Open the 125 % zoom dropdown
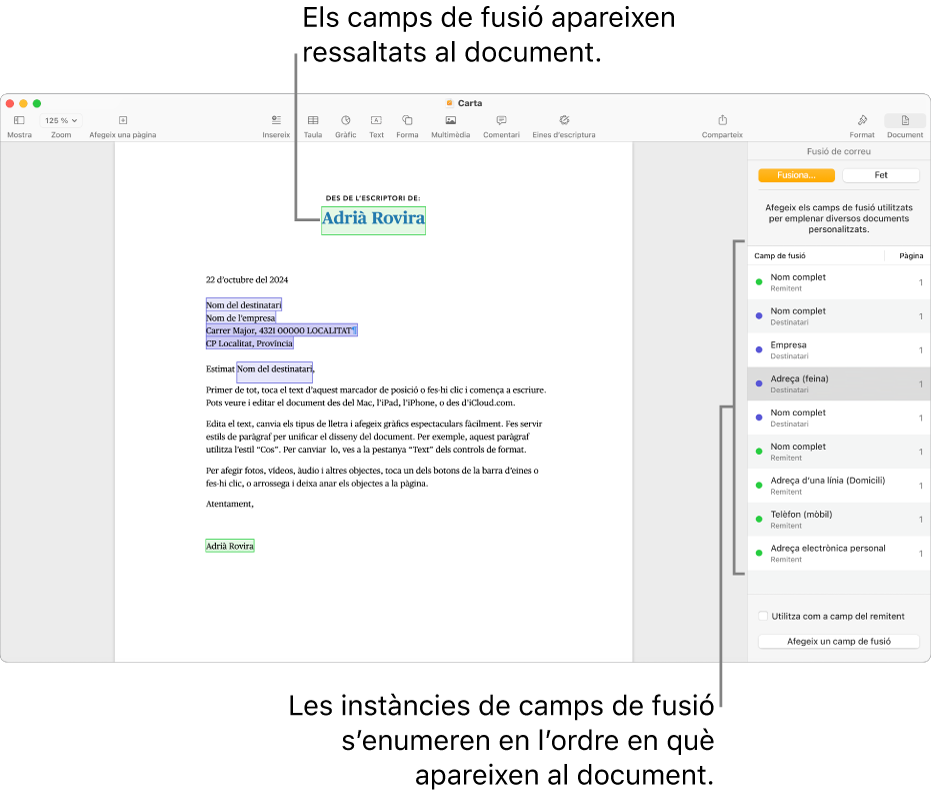 (61, 121)
